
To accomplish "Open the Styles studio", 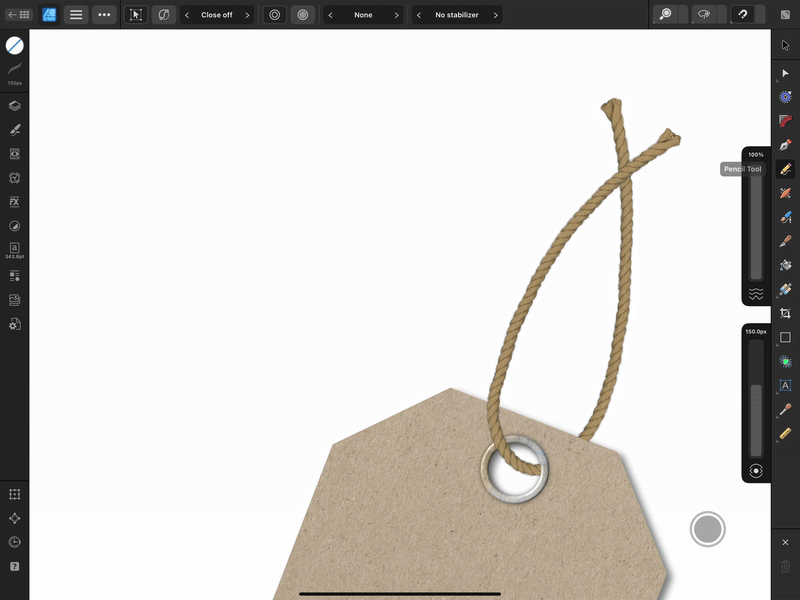I will pyautogui.click(x=14, y=226).
